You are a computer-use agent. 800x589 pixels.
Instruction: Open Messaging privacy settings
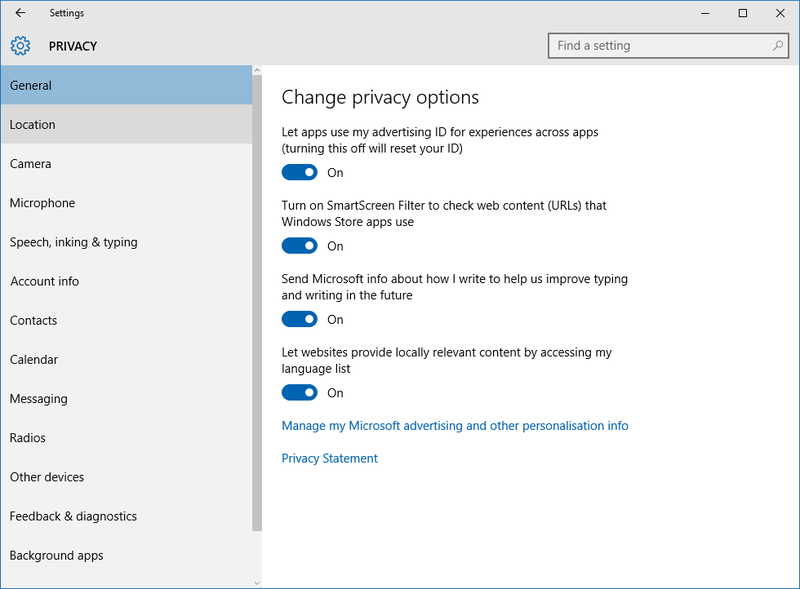click(127, 399)
